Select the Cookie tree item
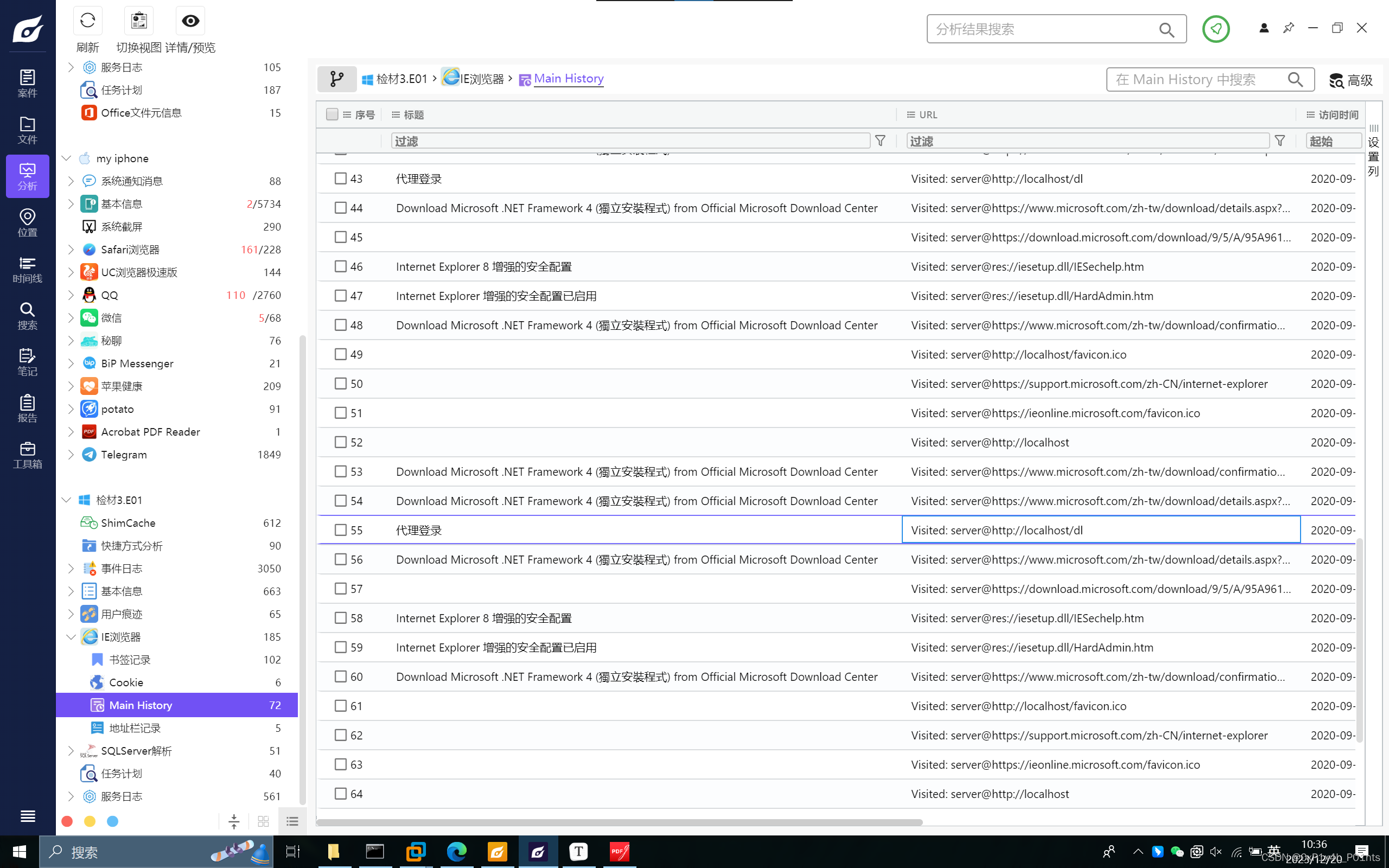Image resolution: width=1389 pixels, height=868 pixels. pyautogui.click(x=177, y=682)
